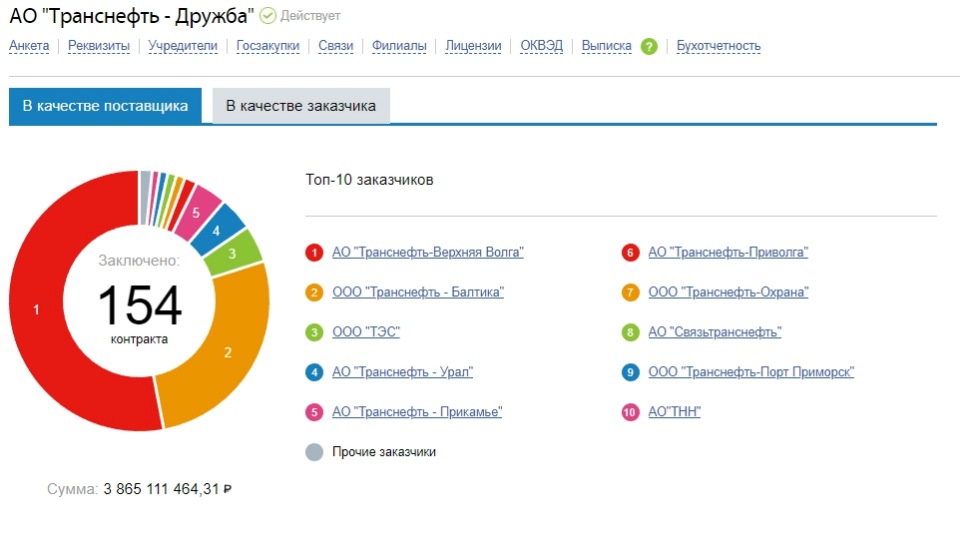Open the 'Лицензии' section
Viewport: 960px width, 547px height.
[473, 46]
